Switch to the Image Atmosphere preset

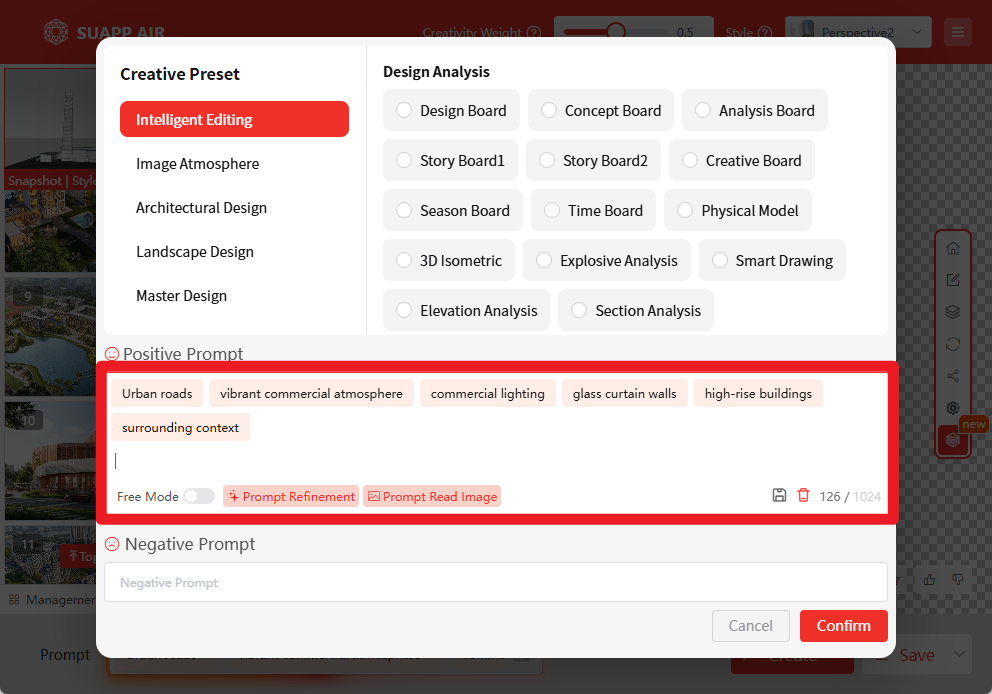pos(197,164)
